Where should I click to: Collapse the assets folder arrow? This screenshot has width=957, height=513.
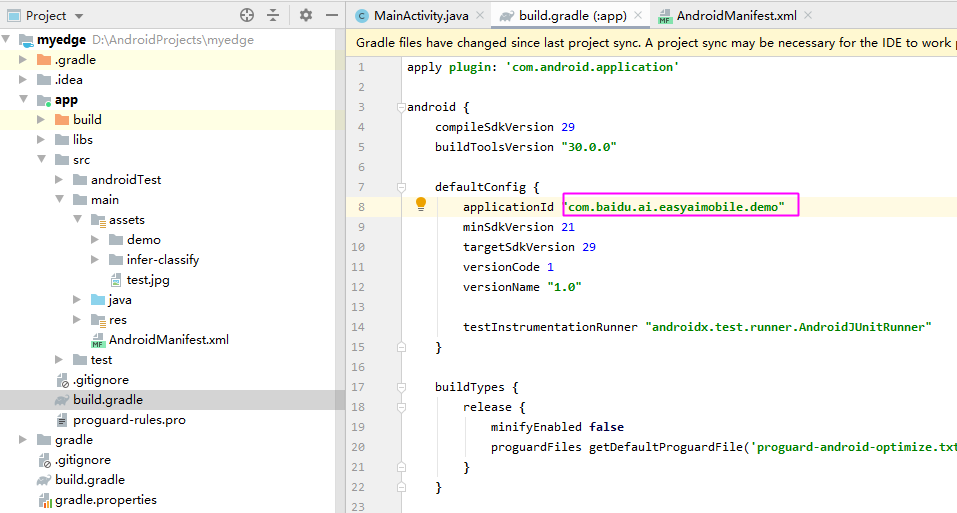click(x=78, y=219)
